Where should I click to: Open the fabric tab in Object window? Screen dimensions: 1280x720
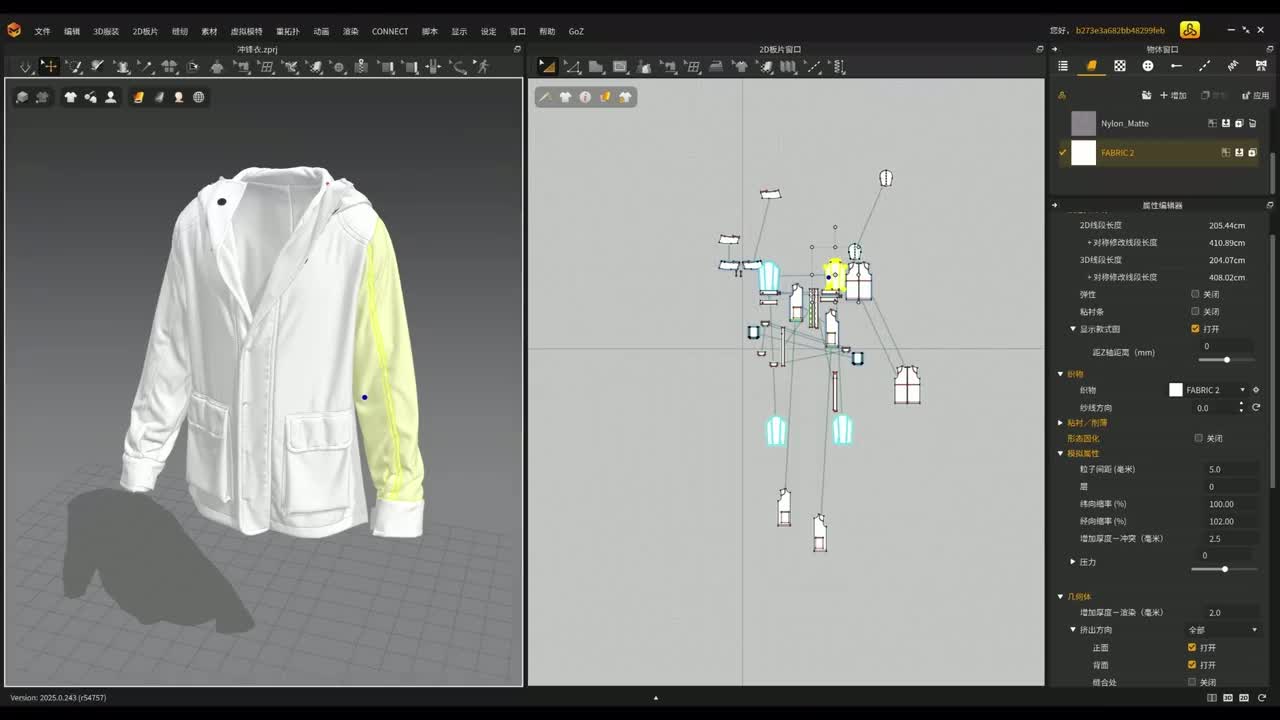(x=1091, y=66)
